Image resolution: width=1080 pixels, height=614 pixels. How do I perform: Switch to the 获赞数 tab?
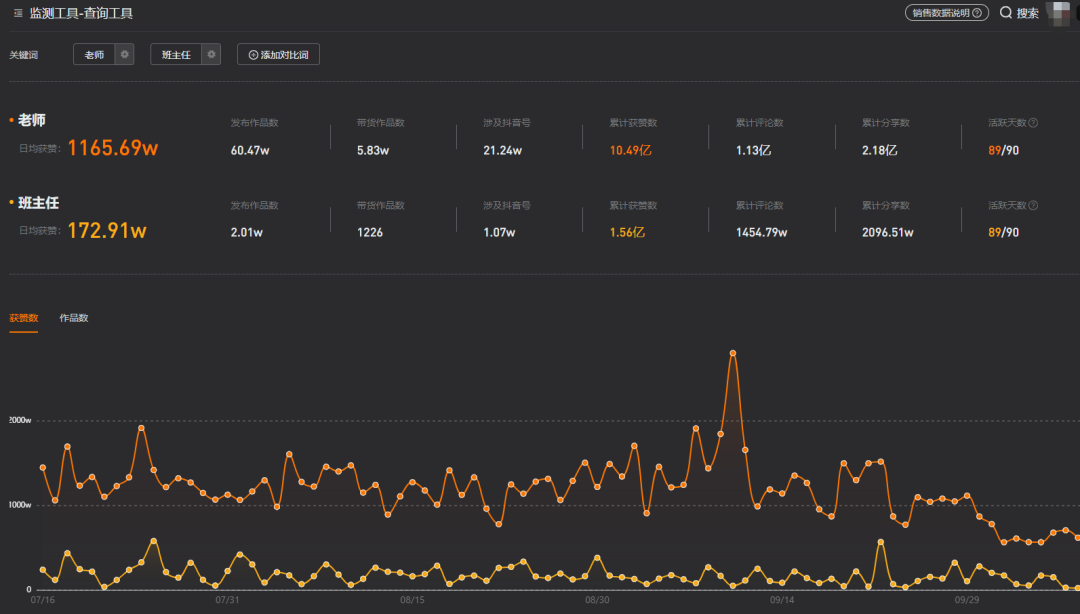point(24,318)
